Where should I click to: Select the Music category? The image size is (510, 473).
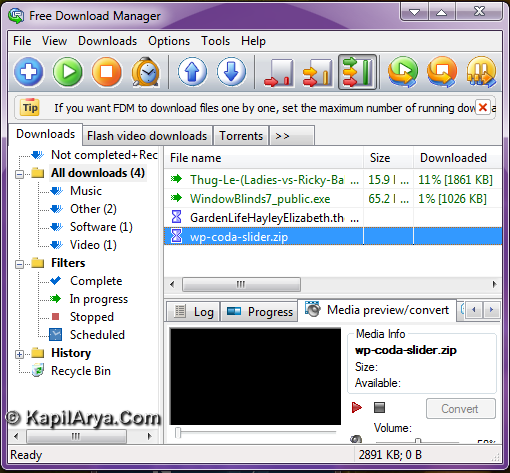coord(86,191)
